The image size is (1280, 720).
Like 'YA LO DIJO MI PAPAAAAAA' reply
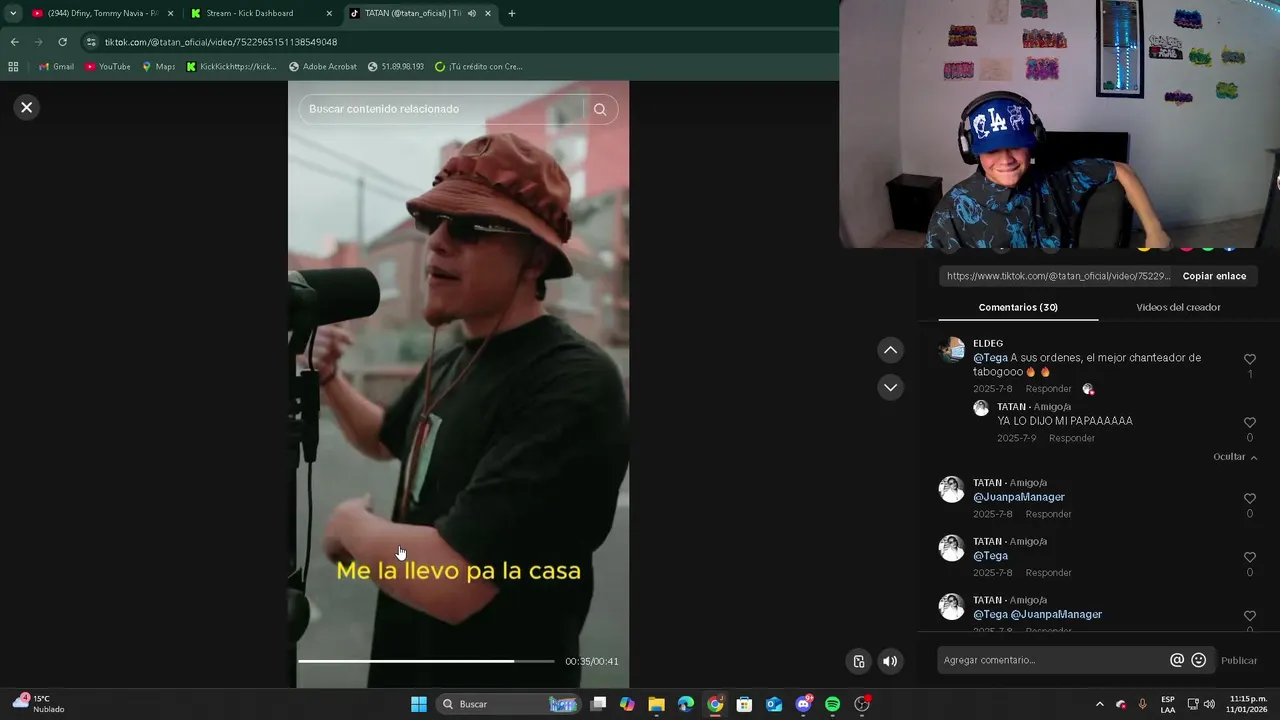pos(1249,423)
